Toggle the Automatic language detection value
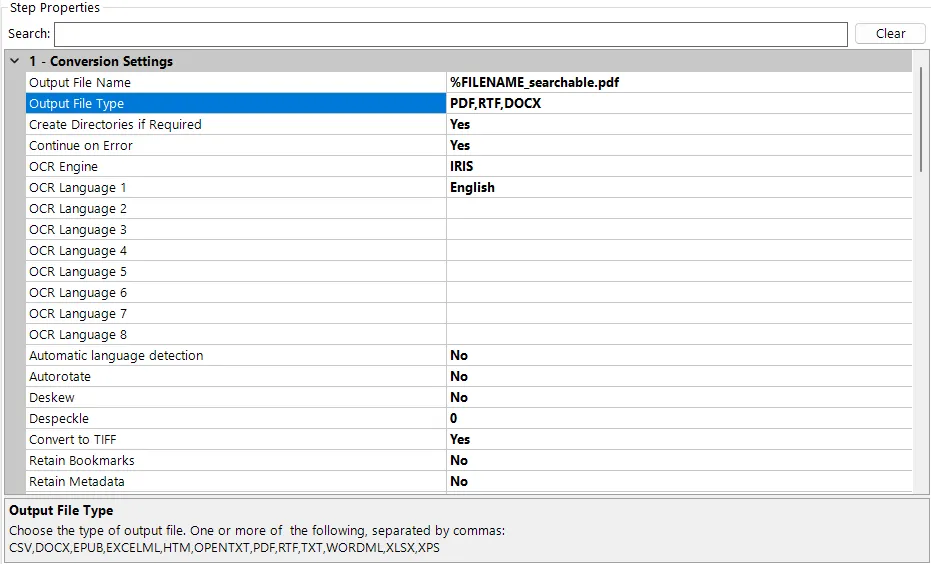 pos(679,356)
